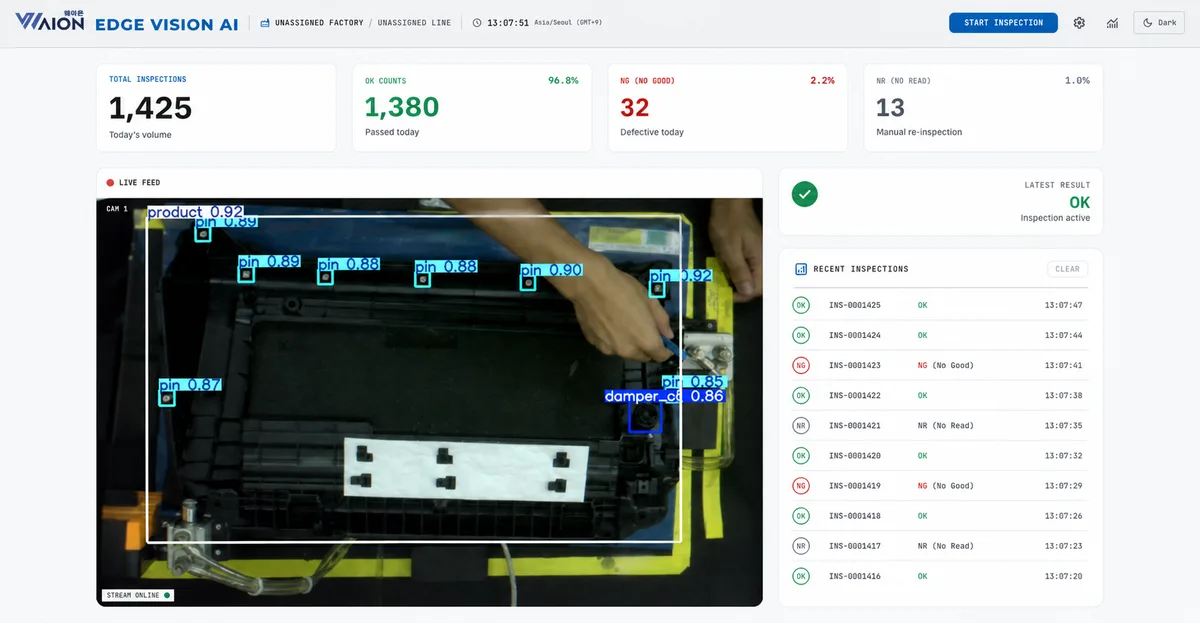Click timestamp 13:07:20 in recent list
The height and width of the screenshot is (623, 1200).
point(1064,576)
